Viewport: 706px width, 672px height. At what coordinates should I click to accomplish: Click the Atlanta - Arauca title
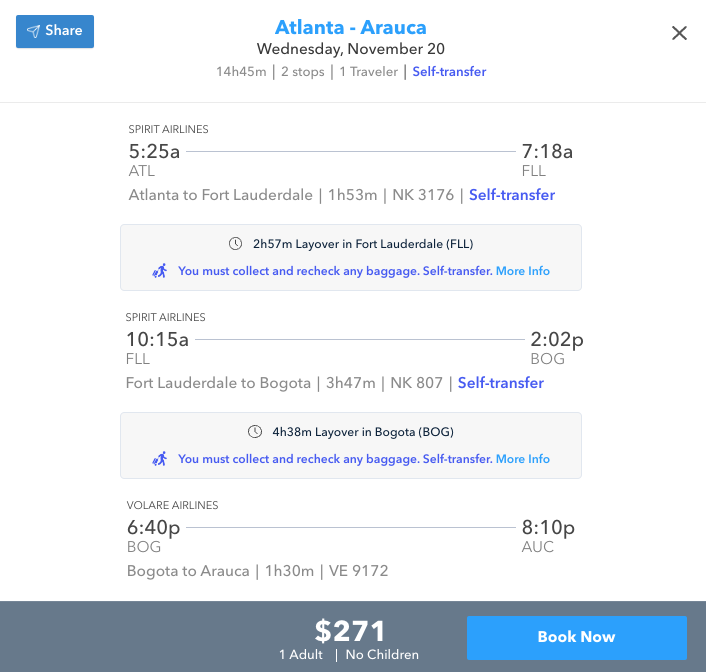pyautogui.click(x=350, y=26)
